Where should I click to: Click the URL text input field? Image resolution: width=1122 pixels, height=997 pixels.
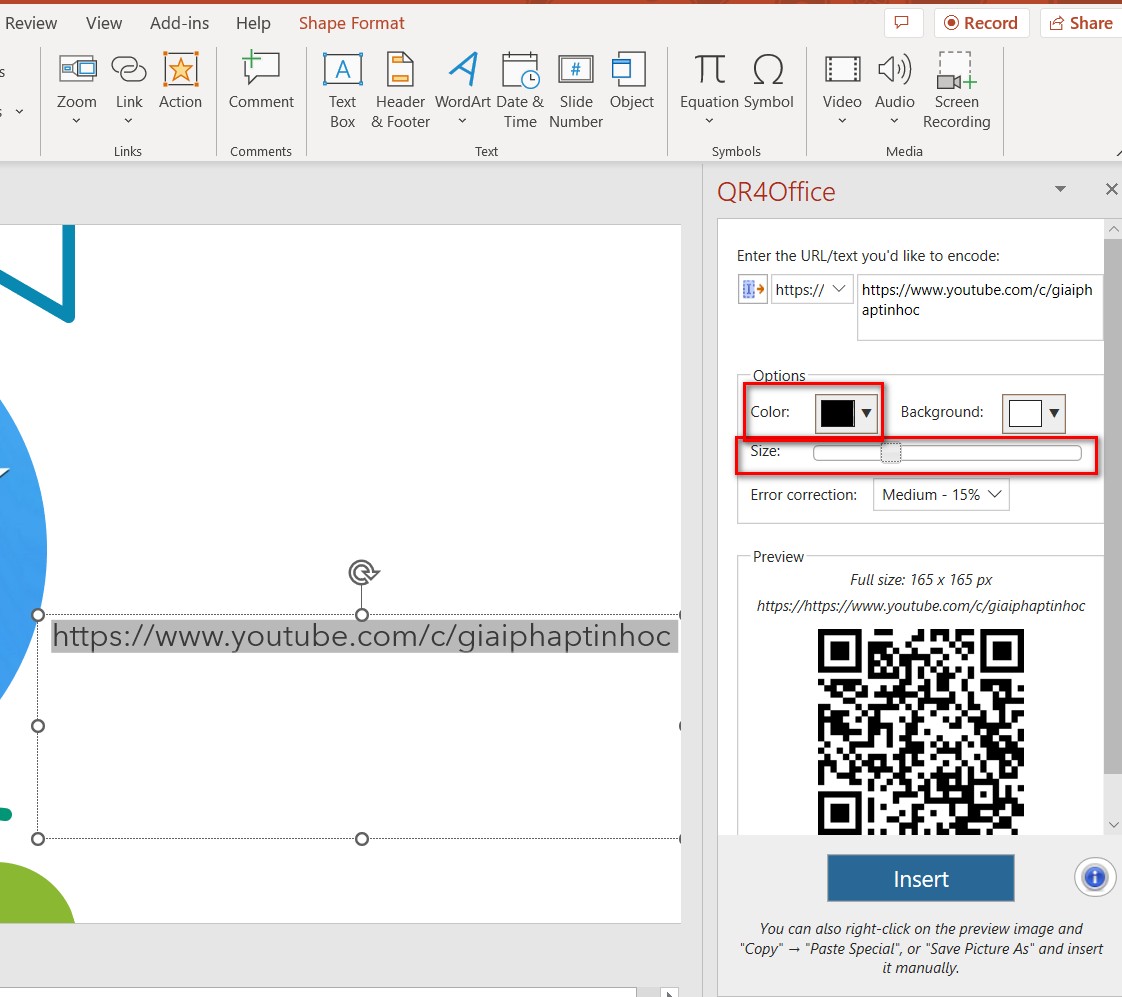click(980, 307)
